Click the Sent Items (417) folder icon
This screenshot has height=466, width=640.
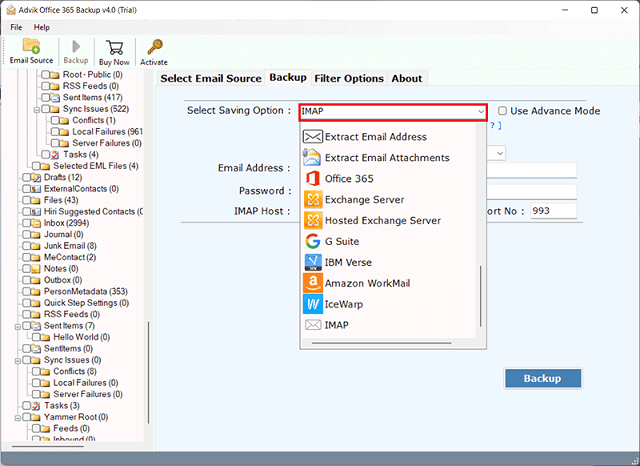point(55,97)
